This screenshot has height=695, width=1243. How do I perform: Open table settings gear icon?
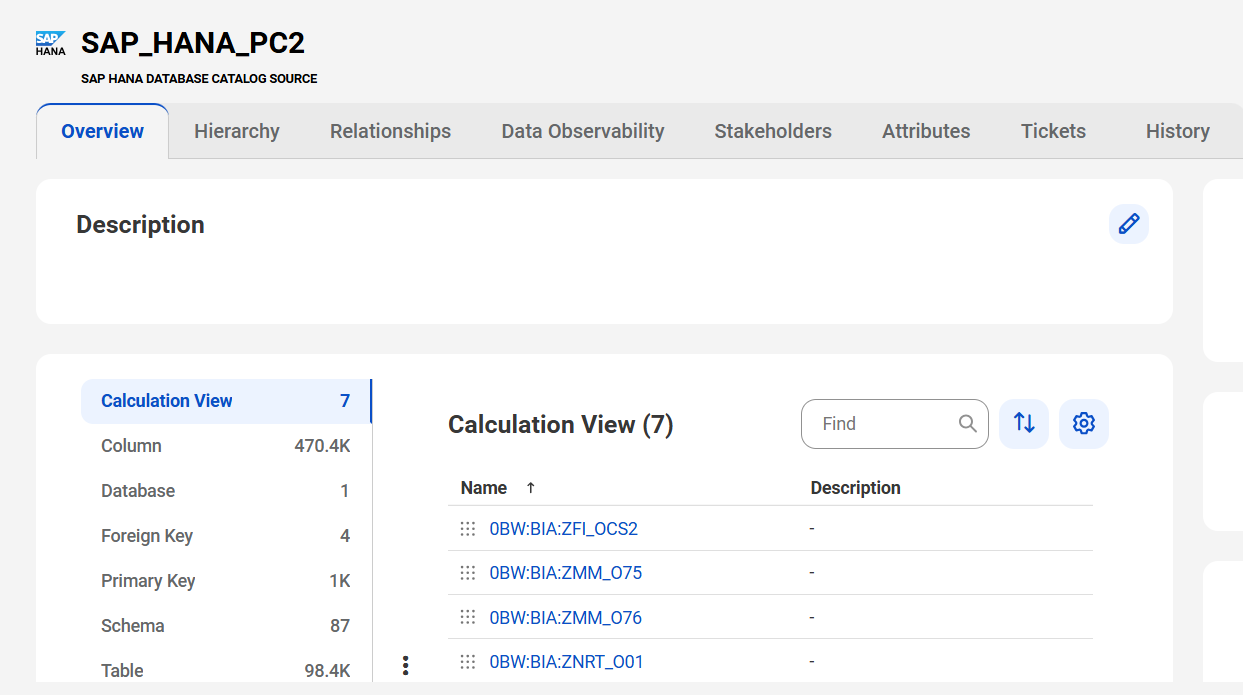click(x=1084, y=424)
